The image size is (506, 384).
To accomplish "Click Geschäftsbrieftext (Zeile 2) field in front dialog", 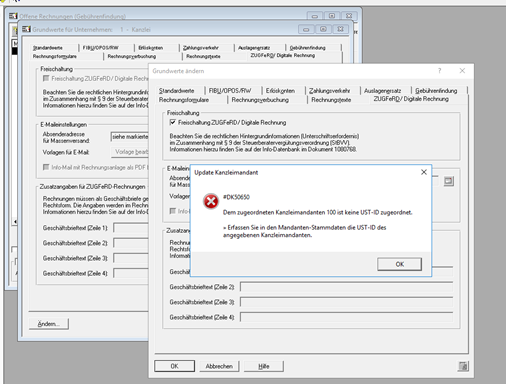I will (347, 287).
